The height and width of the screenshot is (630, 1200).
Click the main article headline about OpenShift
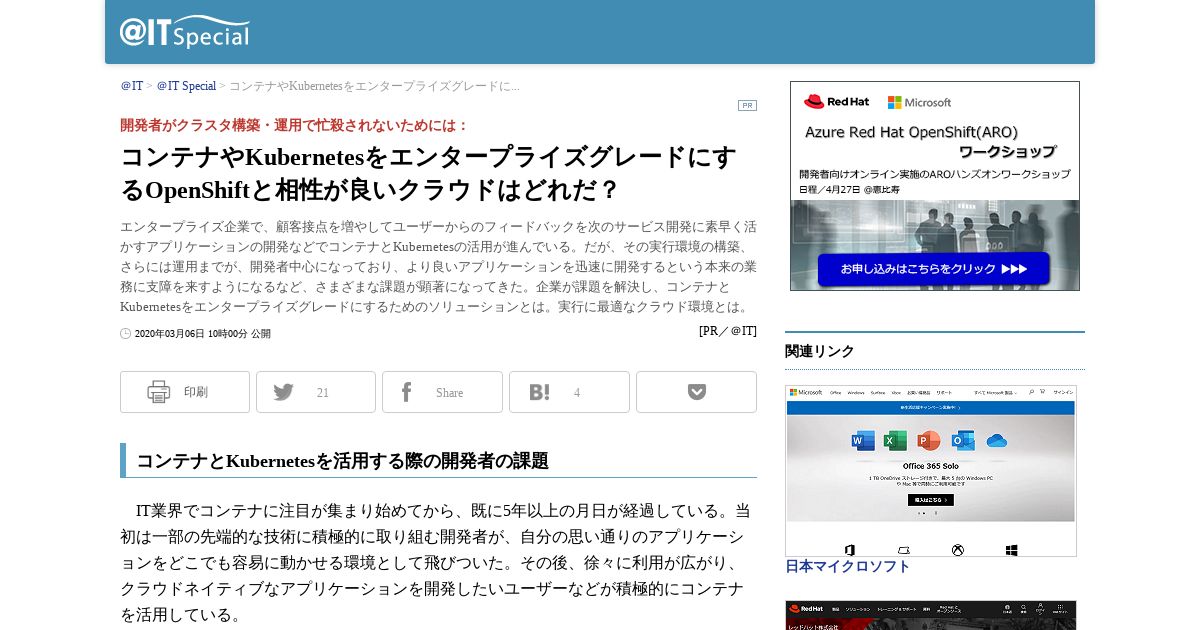[x=428, y=173]
